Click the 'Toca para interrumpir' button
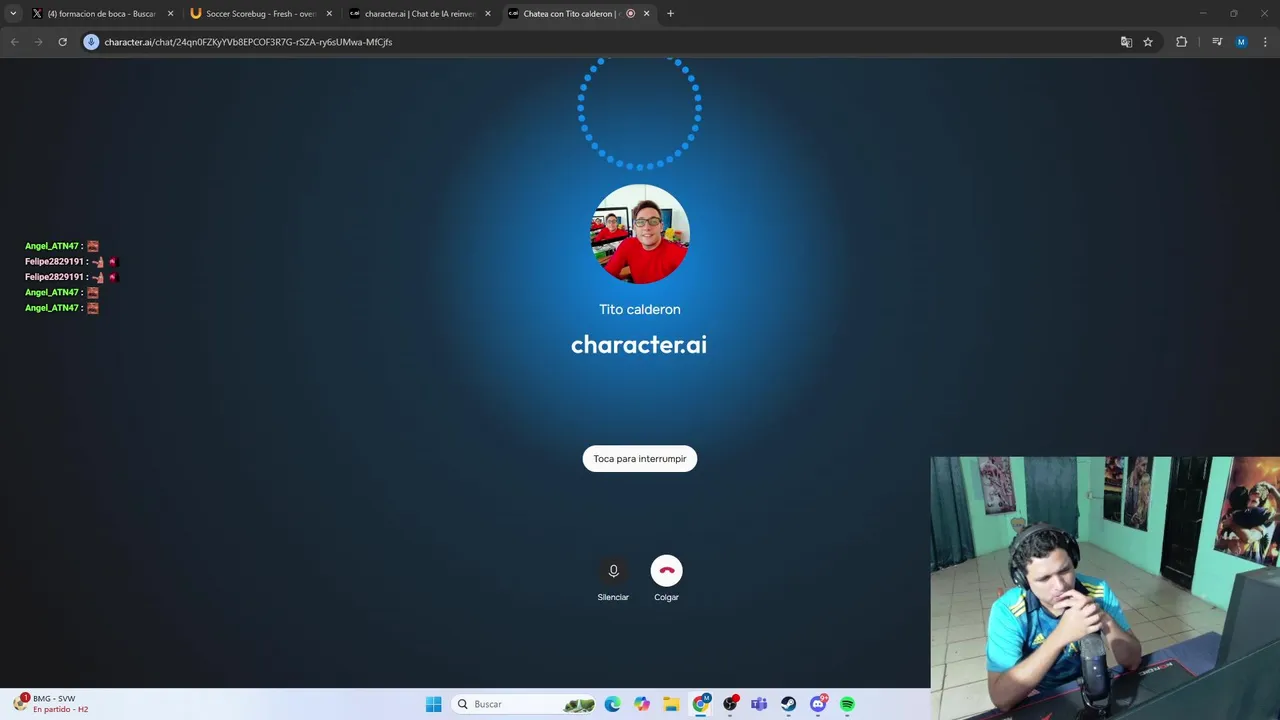The image size is (1280, 720). [640, 459]
